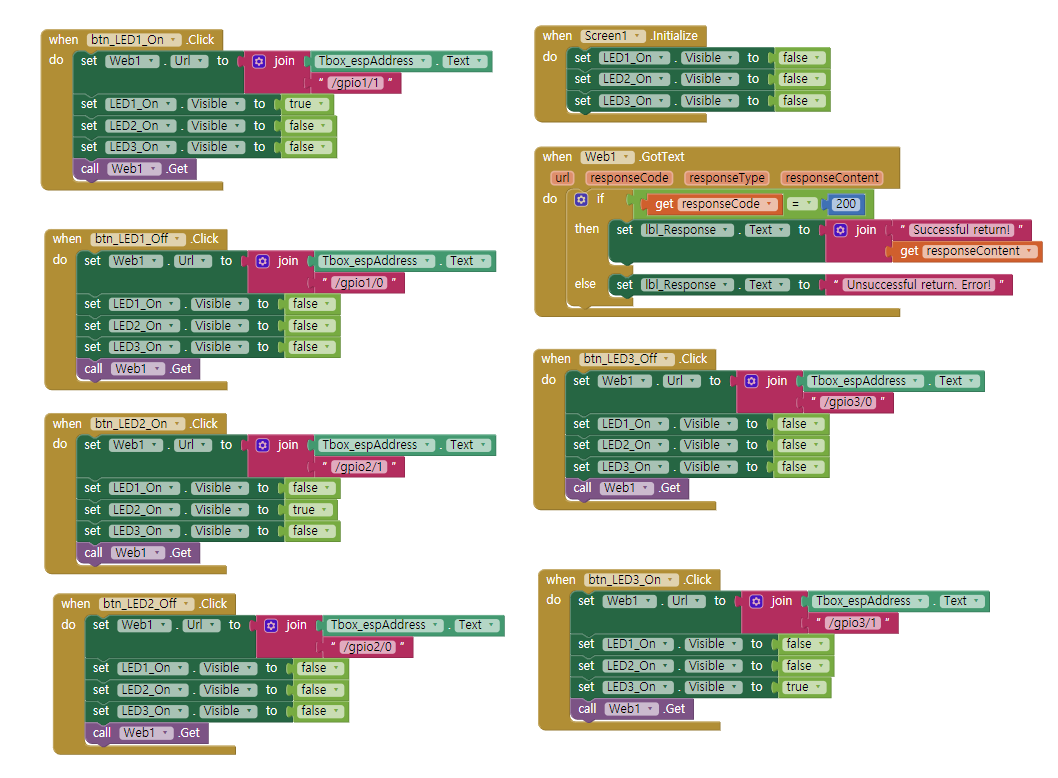The width and height of the screenshot is (1058, 778).
Task: Click the join gear icon in btn_LED3_Off block
Action: click(752, 381)
